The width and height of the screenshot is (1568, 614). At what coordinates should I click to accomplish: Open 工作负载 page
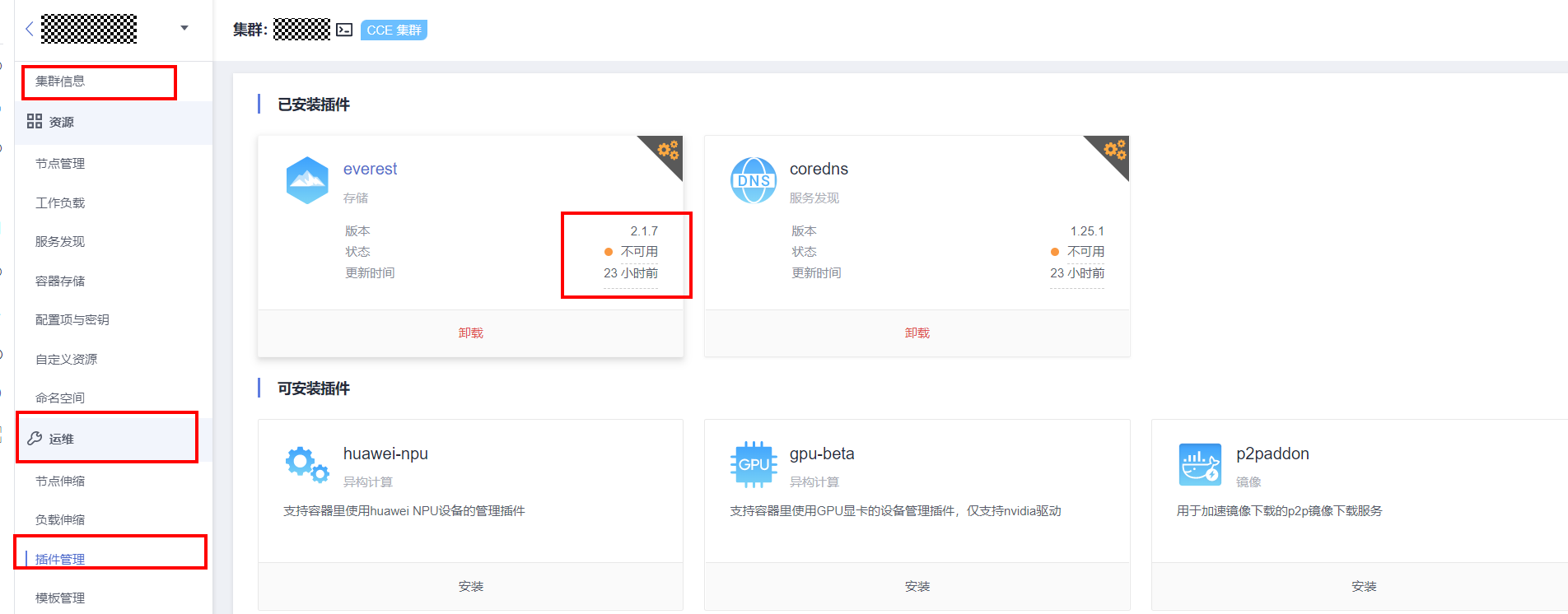click(x=60, y=203)
